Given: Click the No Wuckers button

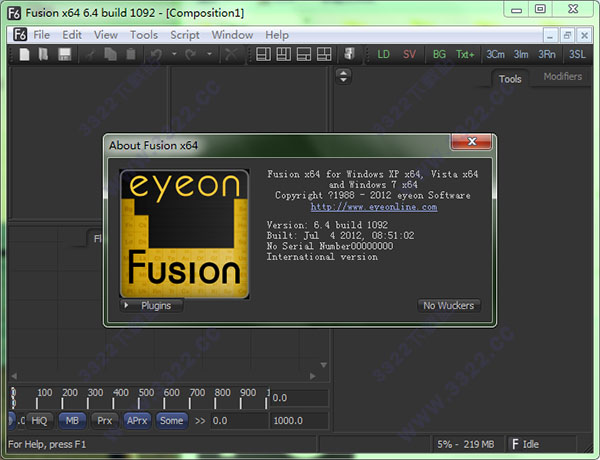Looking at the screenshot, I should click(x=448, y=305).
